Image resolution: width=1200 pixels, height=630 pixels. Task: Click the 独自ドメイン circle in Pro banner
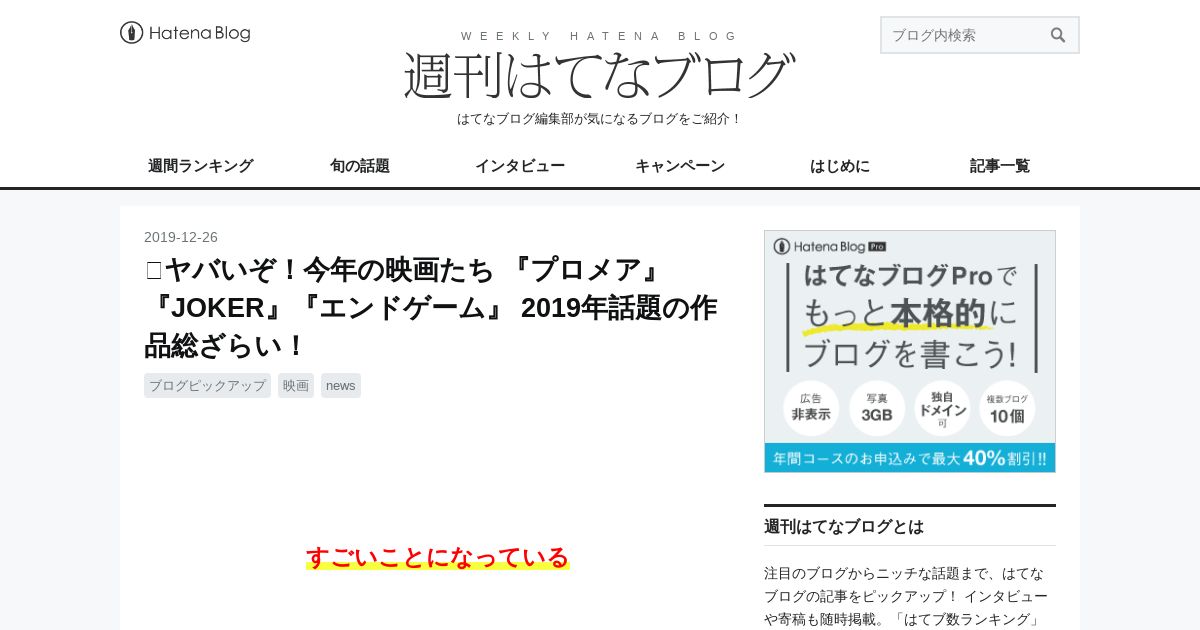(943, 408)
